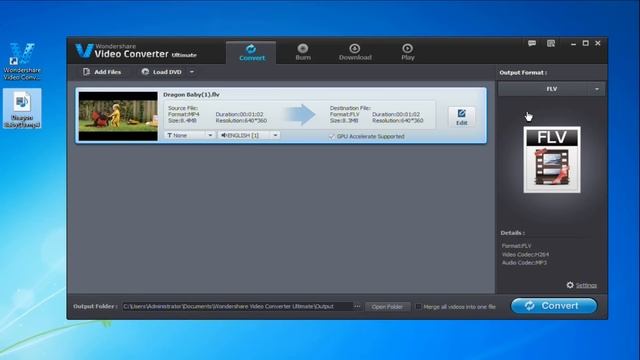
Task: Select the Dragon Baby file on desktop
Action: [x=22, y=109]
